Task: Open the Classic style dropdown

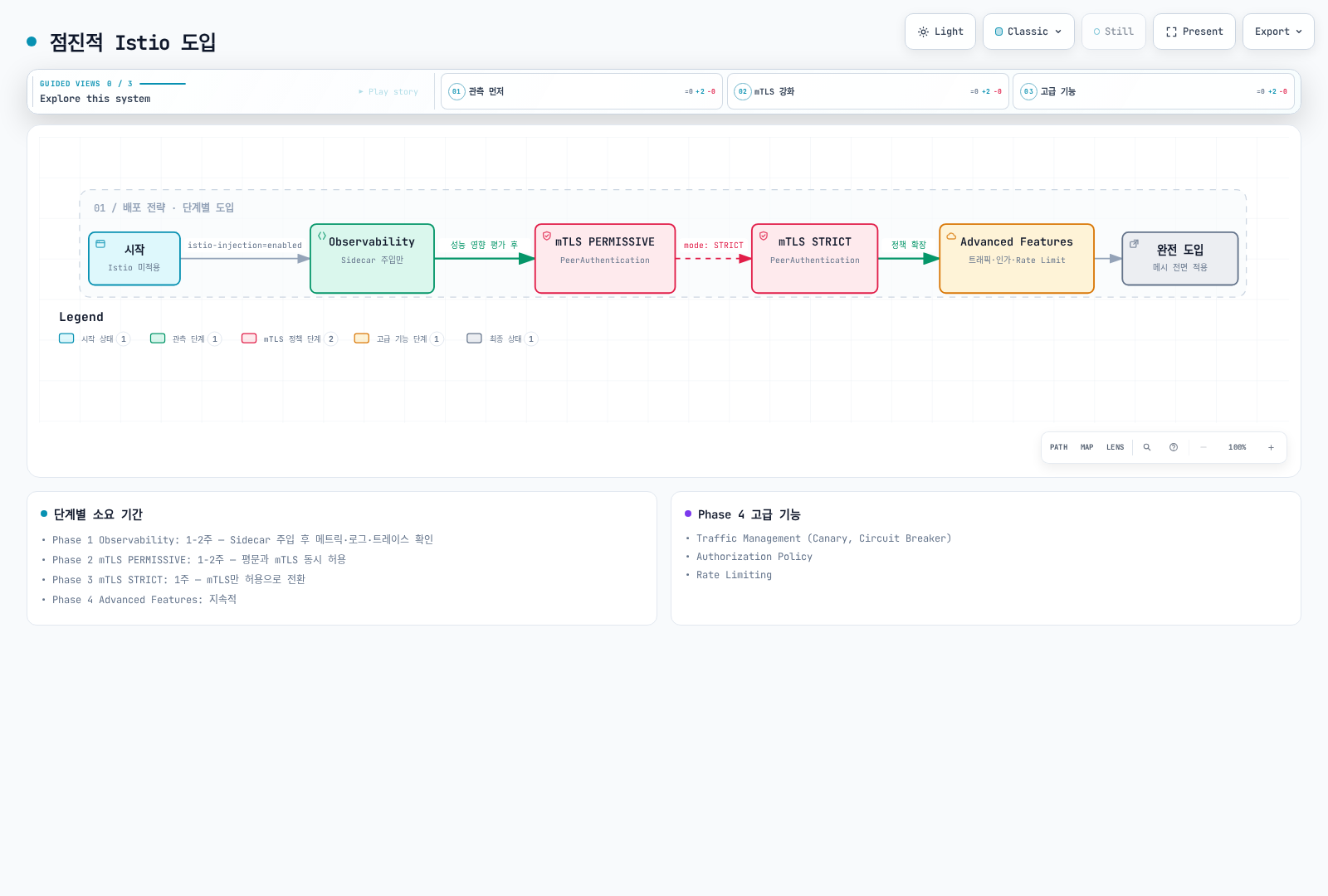Action: tap(1028, 32)
